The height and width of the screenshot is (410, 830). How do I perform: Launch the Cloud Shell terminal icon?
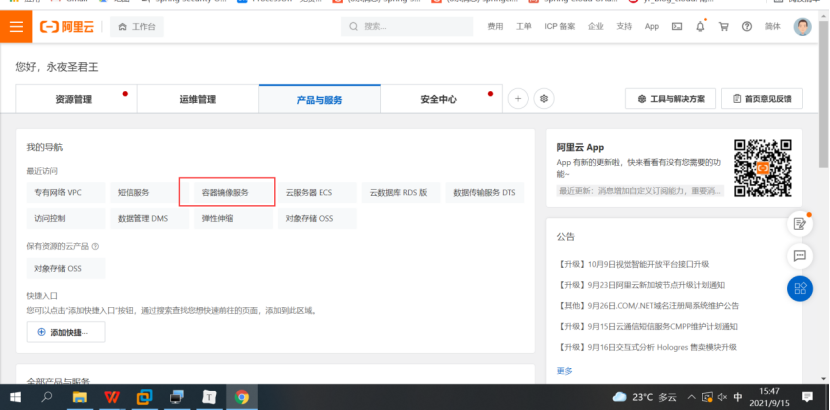(677, 26)
